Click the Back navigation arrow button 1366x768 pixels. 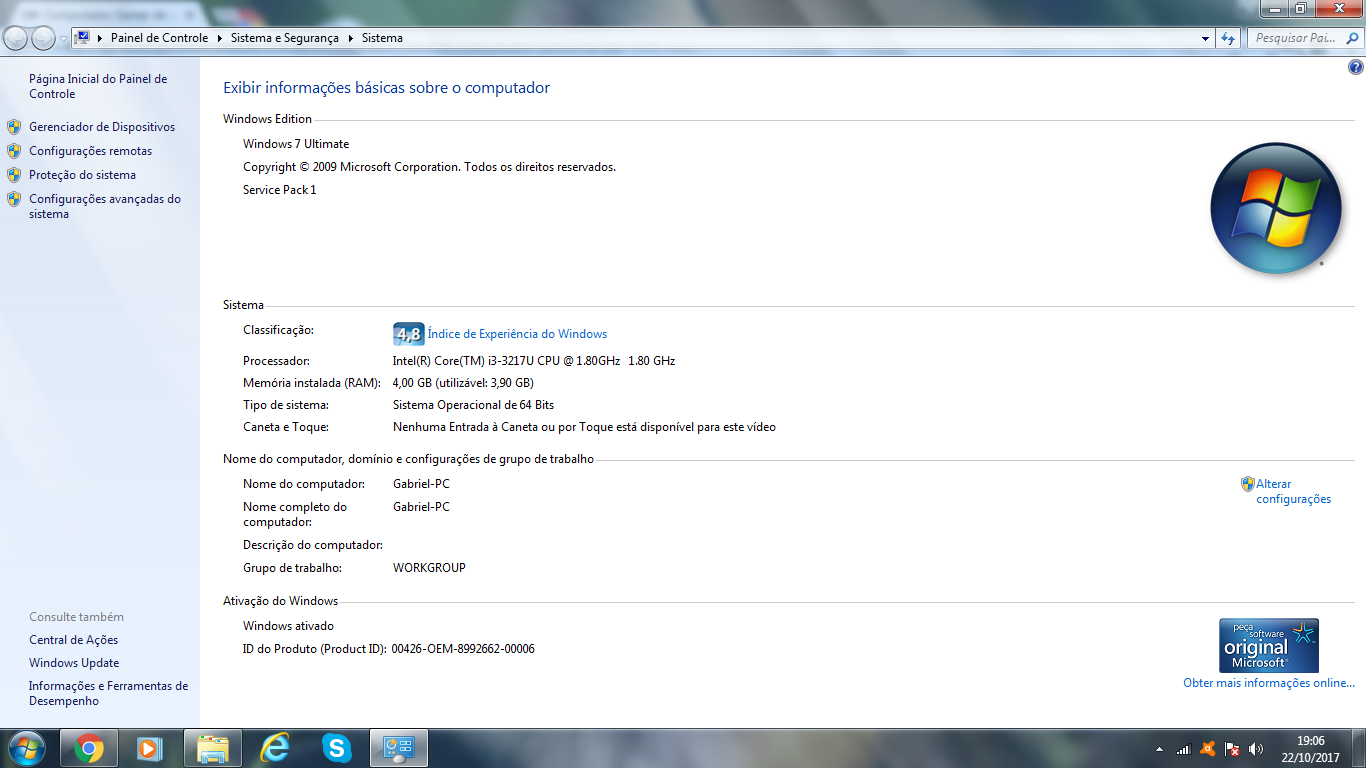tap(16, 38)
